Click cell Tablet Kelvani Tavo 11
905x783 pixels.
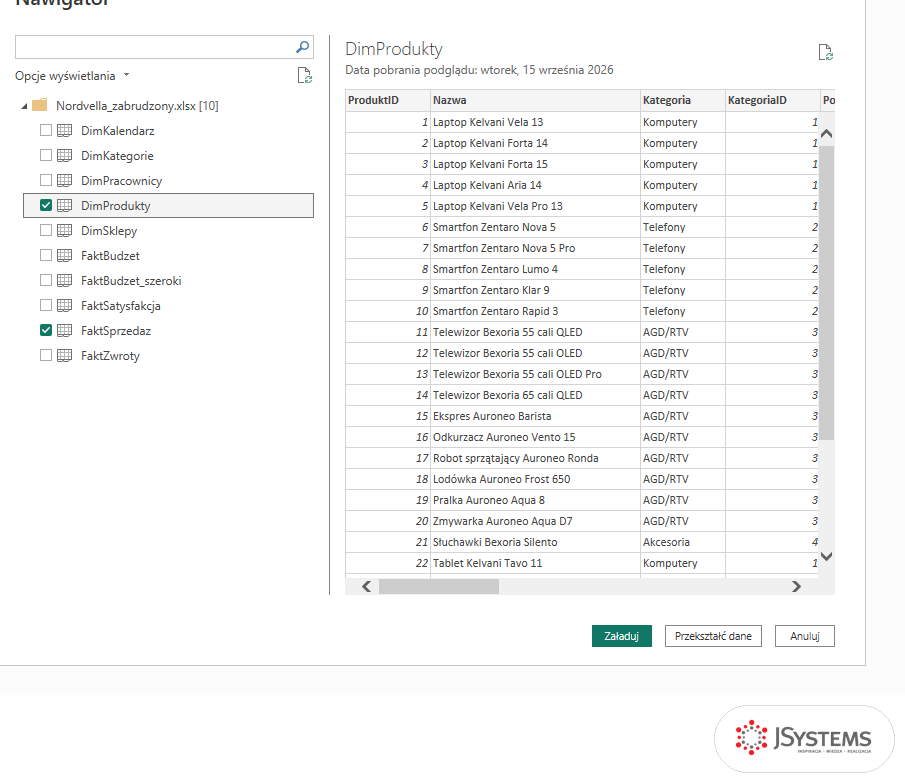point(535,563)
